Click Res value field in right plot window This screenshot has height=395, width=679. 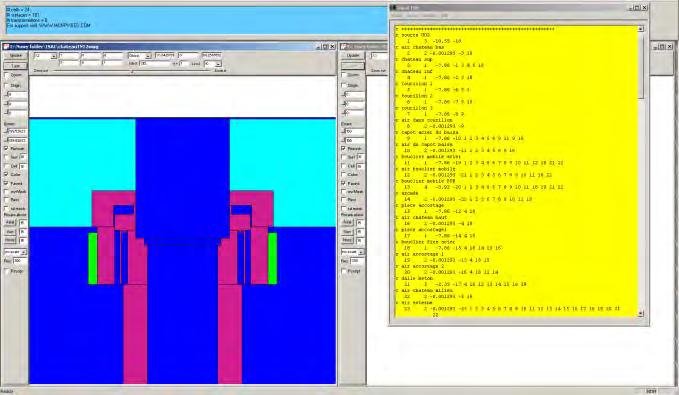[x=357, y=261]
